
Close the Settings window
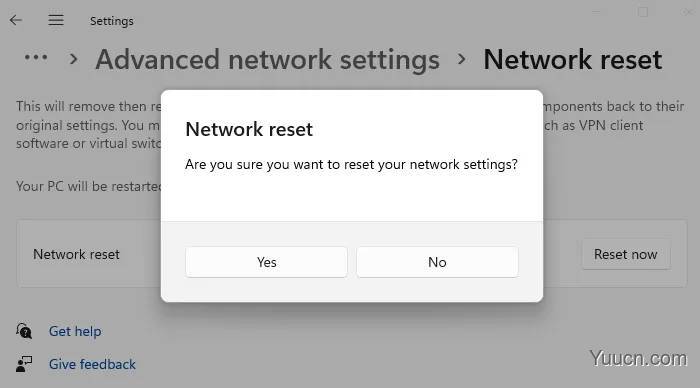(688, 12)
